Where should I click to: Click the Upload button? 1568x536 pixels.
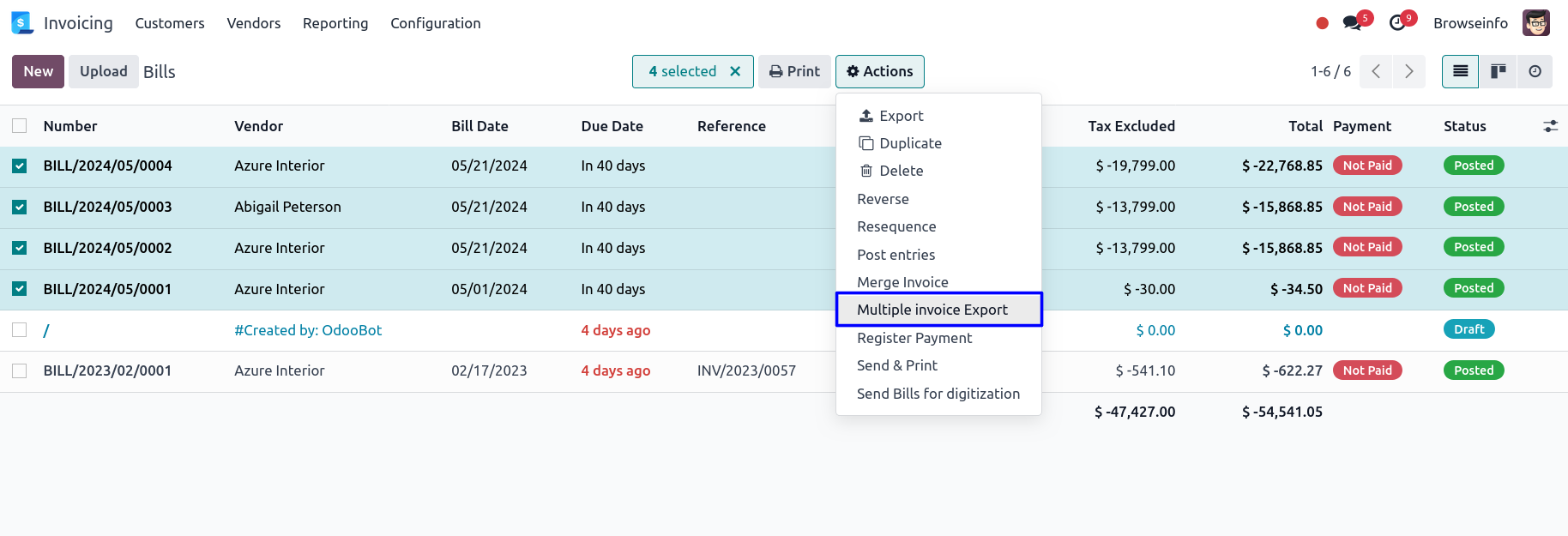tap(104, 71)
